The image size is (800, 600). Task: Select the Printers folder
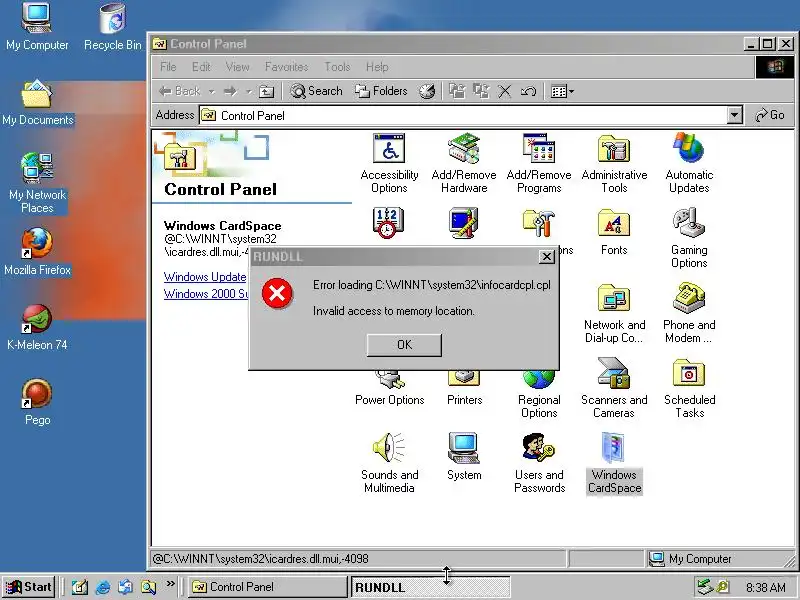[x=464, y=389]
